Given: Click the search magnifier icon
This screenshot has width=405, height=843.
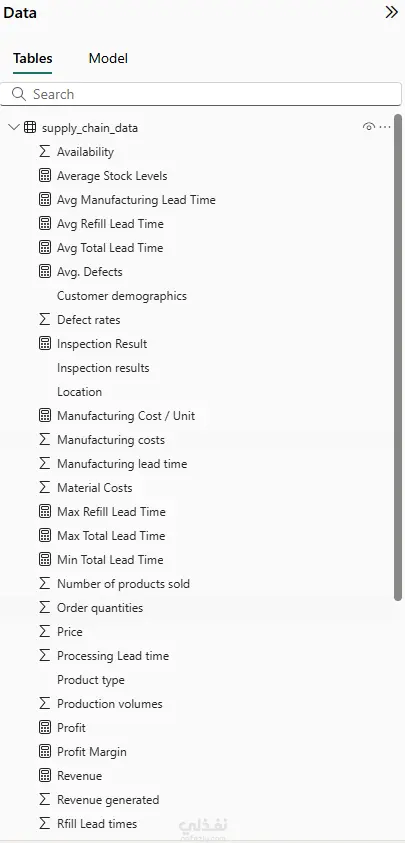Looking at the screenshot, I should pos(19,94).
